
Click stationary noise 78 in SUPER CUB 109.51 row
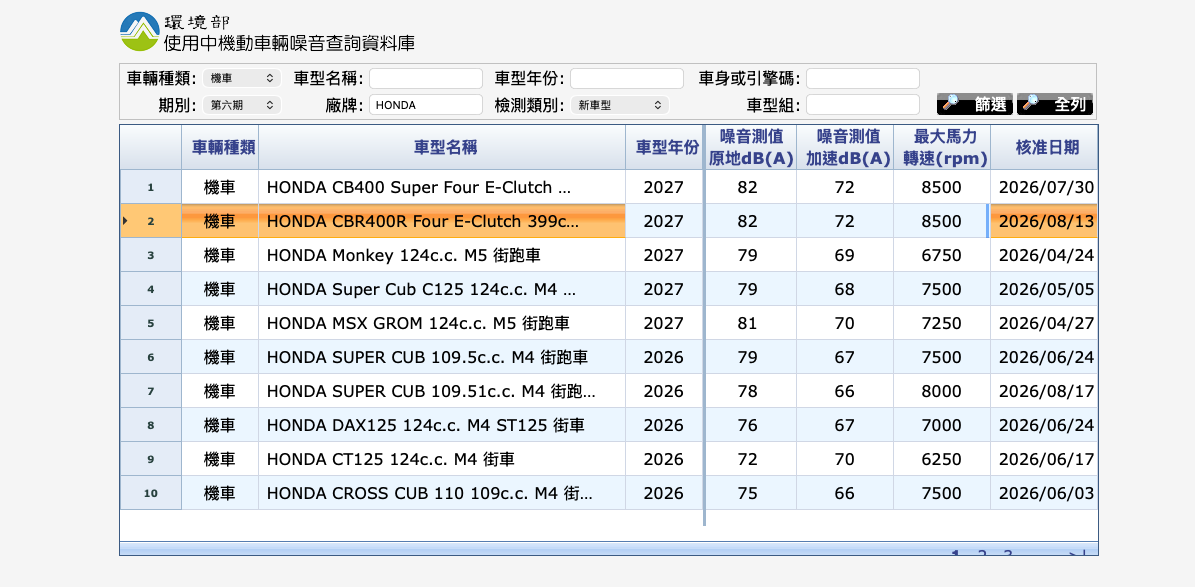point(748,392)
